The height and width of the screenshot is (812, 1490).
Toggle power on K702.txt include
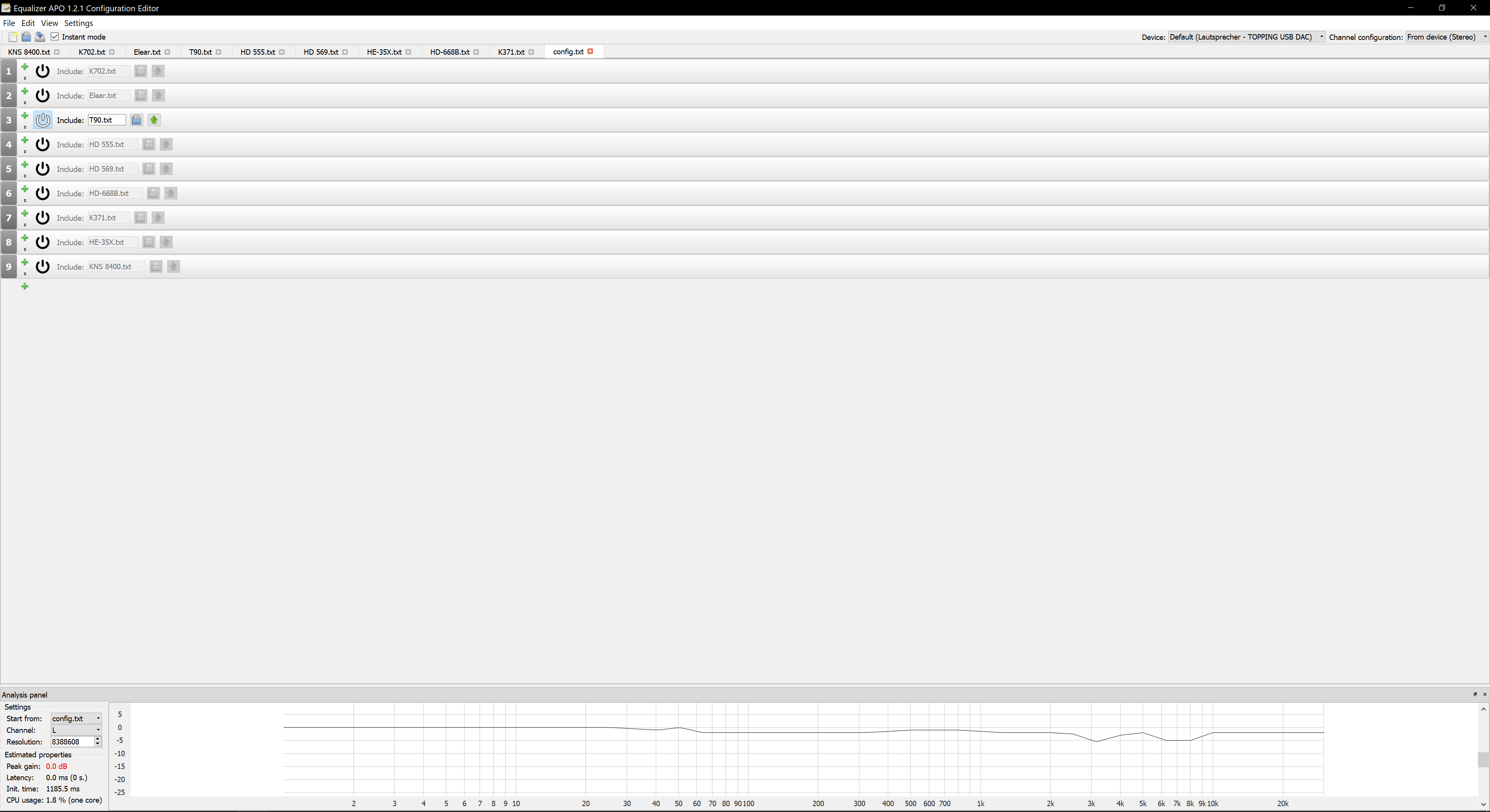point(43,71)
